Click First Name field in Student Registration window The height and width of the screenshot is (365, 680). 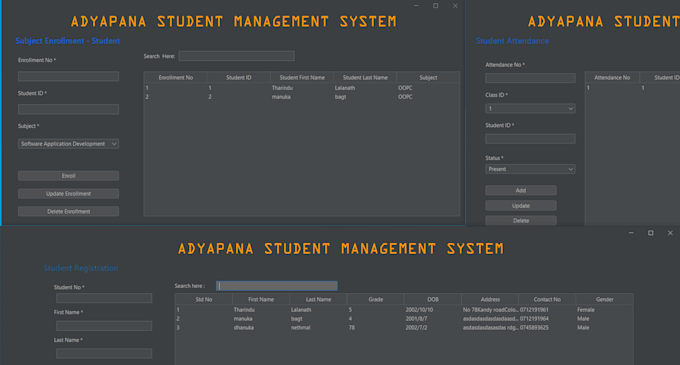104,326
